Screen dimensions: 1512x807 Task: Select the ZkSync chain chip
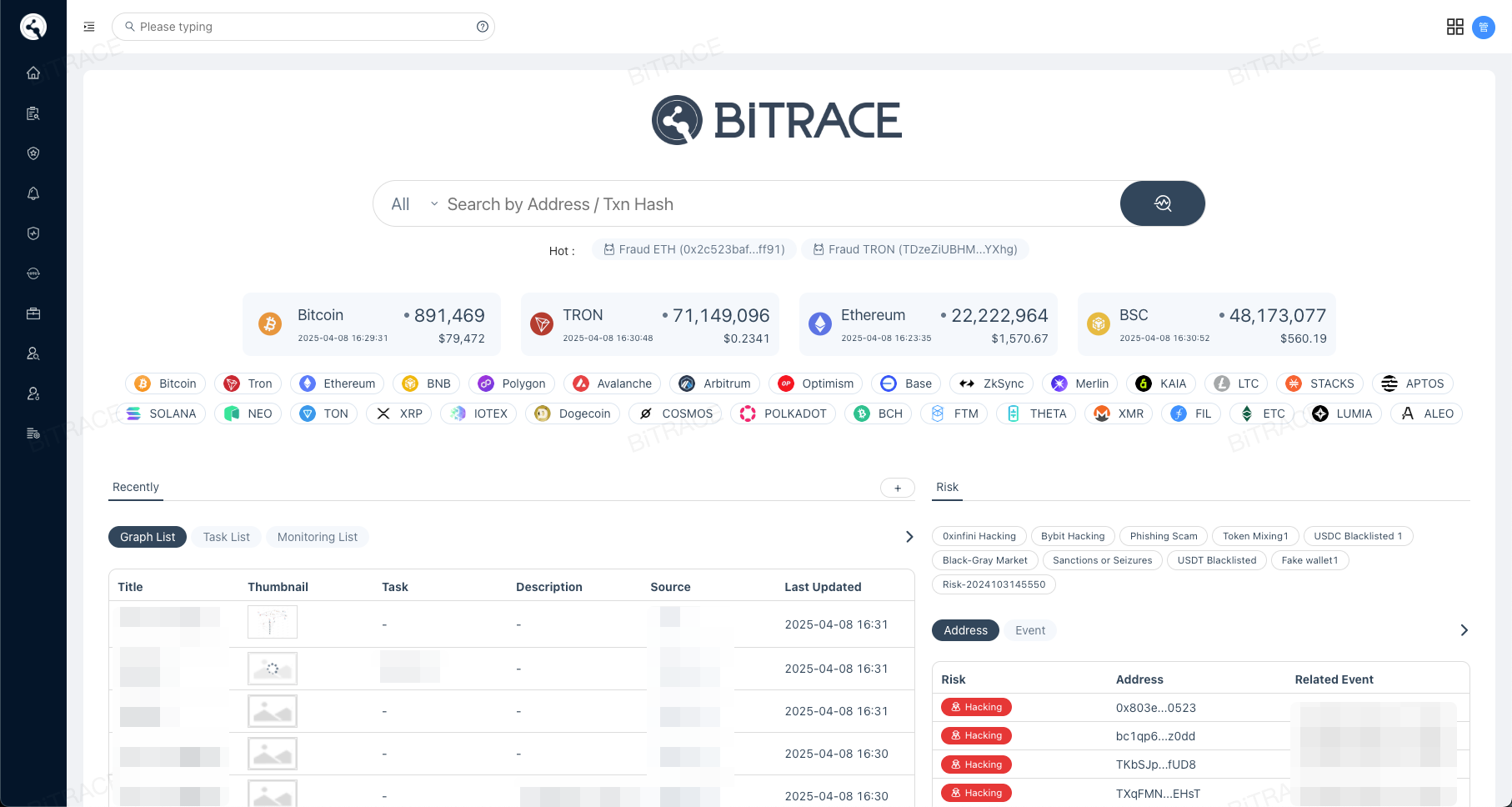coord(991,383)
